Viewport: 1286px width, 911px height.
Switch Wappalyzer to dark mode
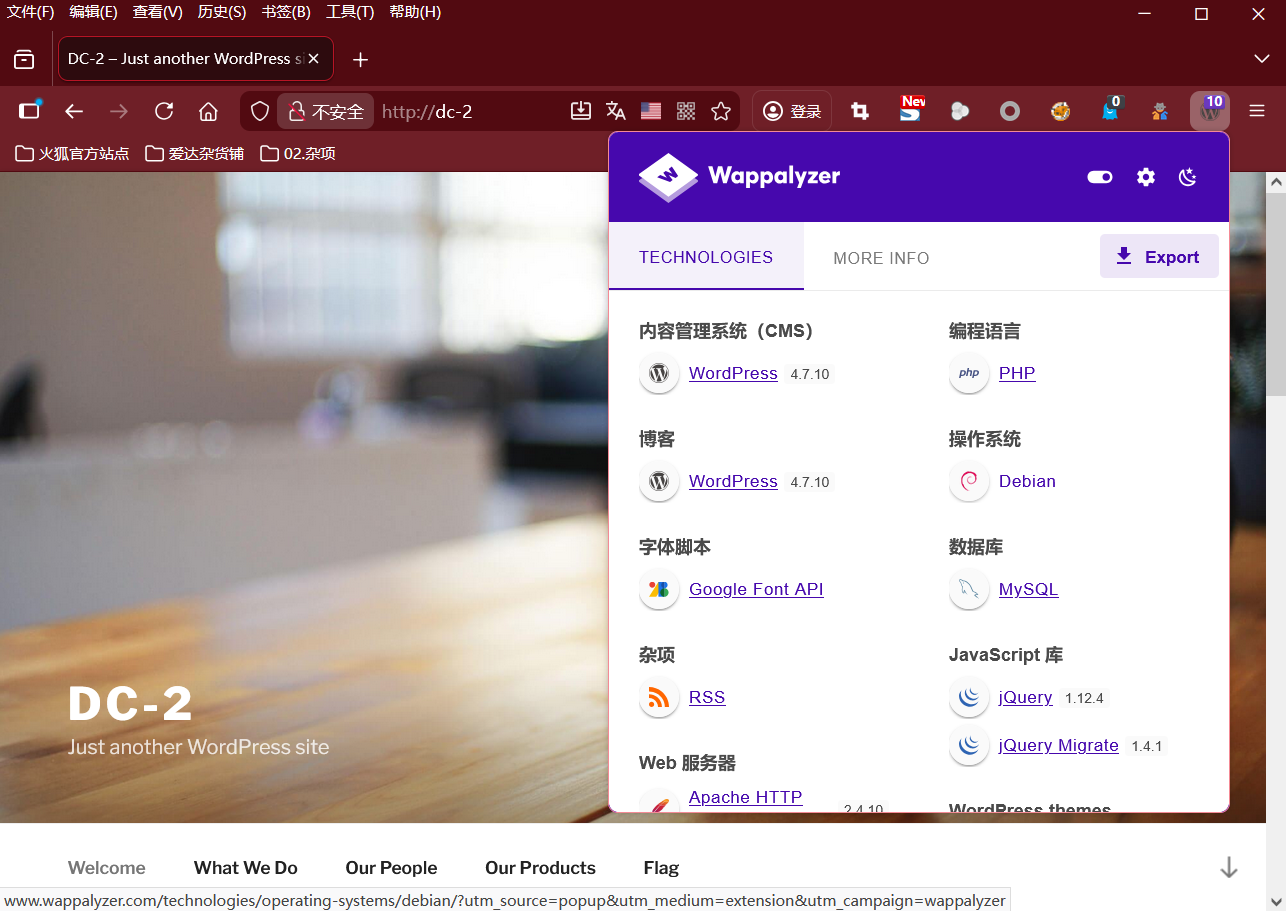(1188, 177)
